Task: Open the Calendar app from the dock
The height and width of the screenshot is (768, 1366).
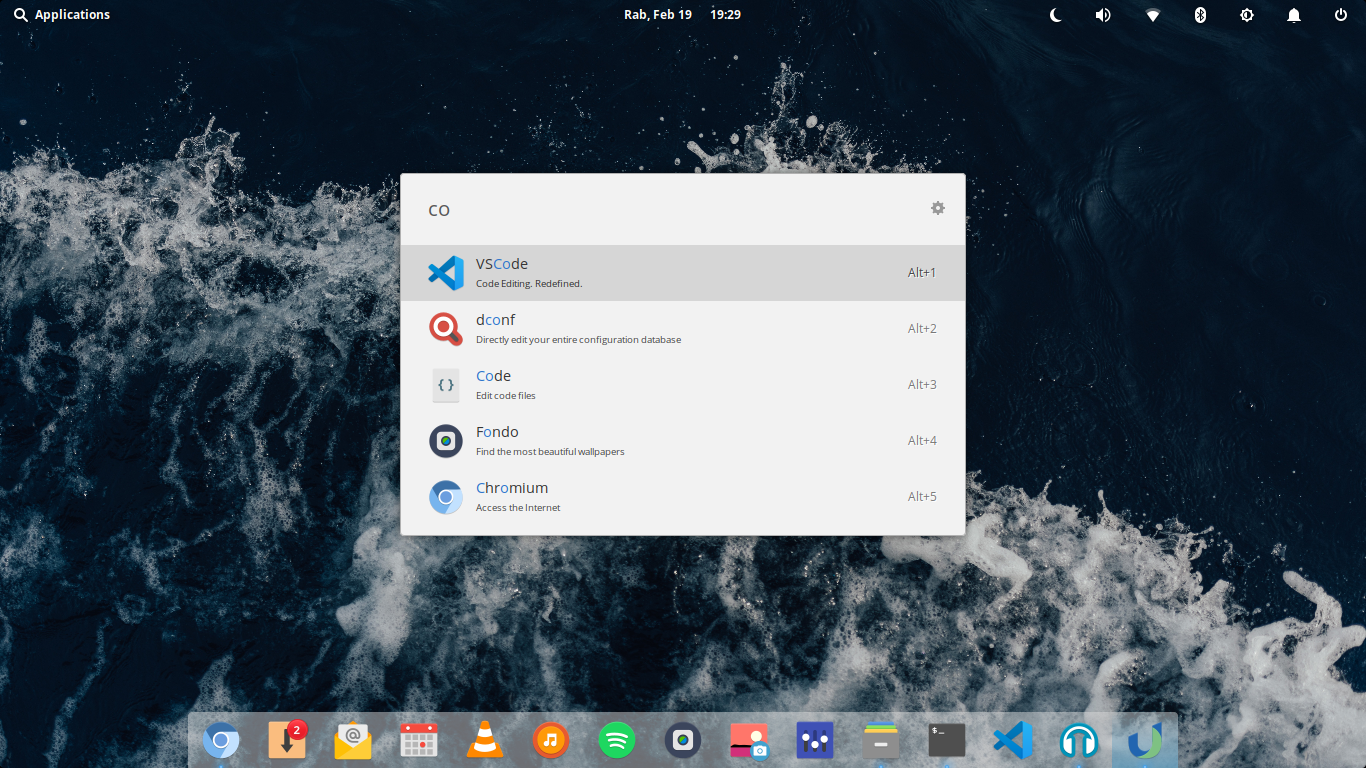Action: pyautogui.click(x=419, y=740)
